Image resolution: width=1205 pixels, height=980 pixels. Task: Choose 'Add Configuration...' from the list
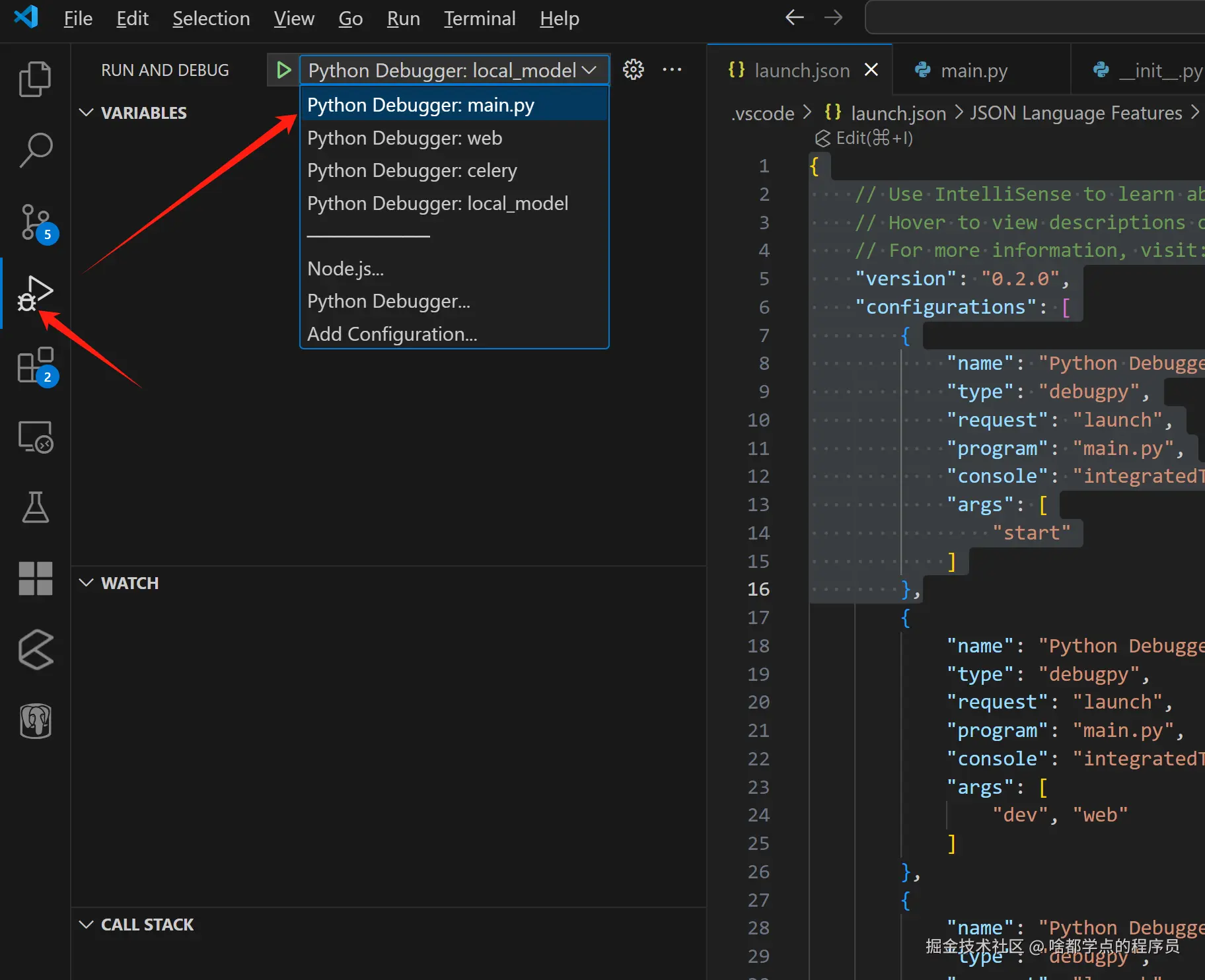tap(392, 334)
